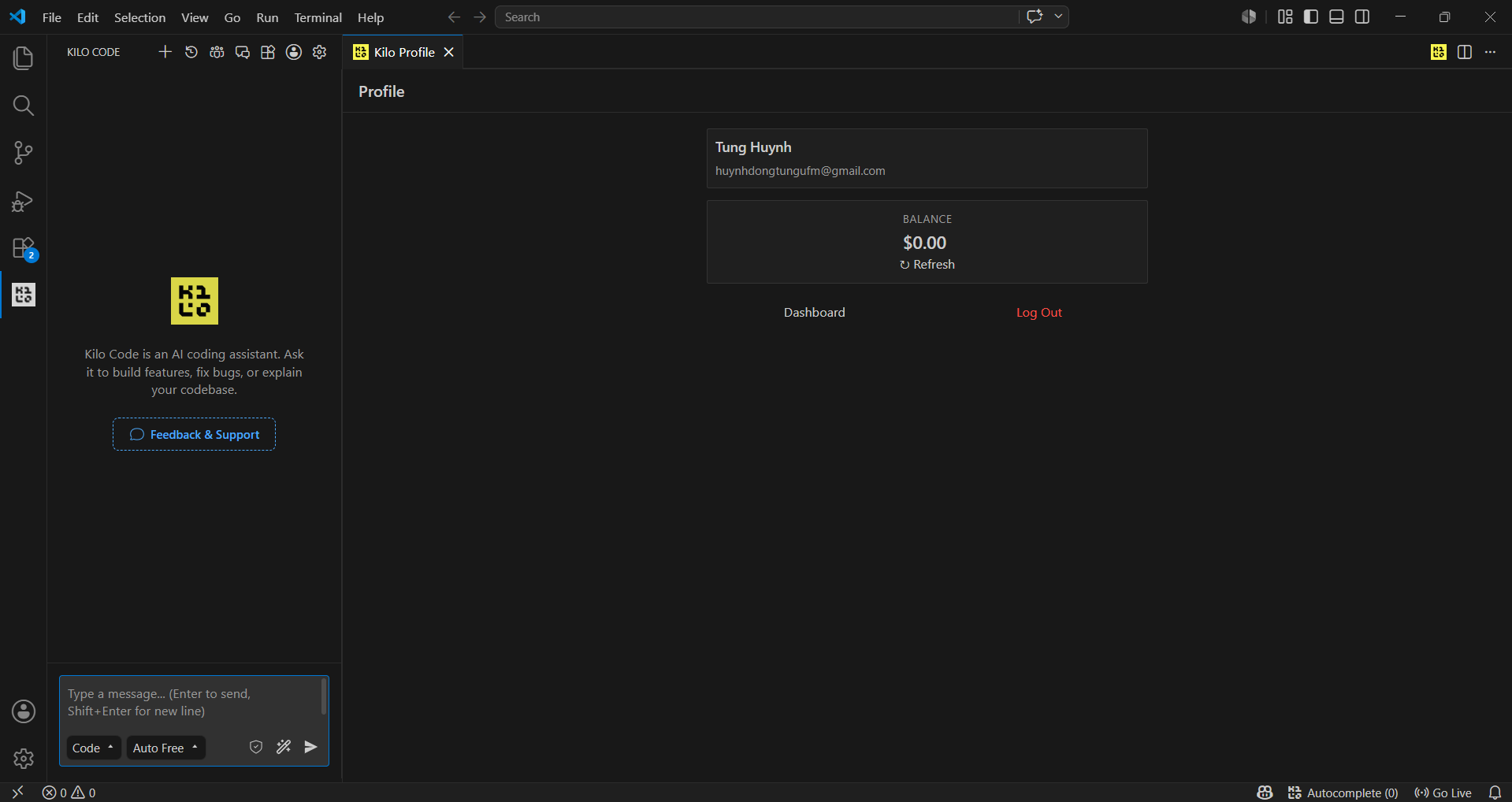Click the magic wand enhance prompt icon
Viewport: 1512px width, 802px height.
(x=284, y=747)
